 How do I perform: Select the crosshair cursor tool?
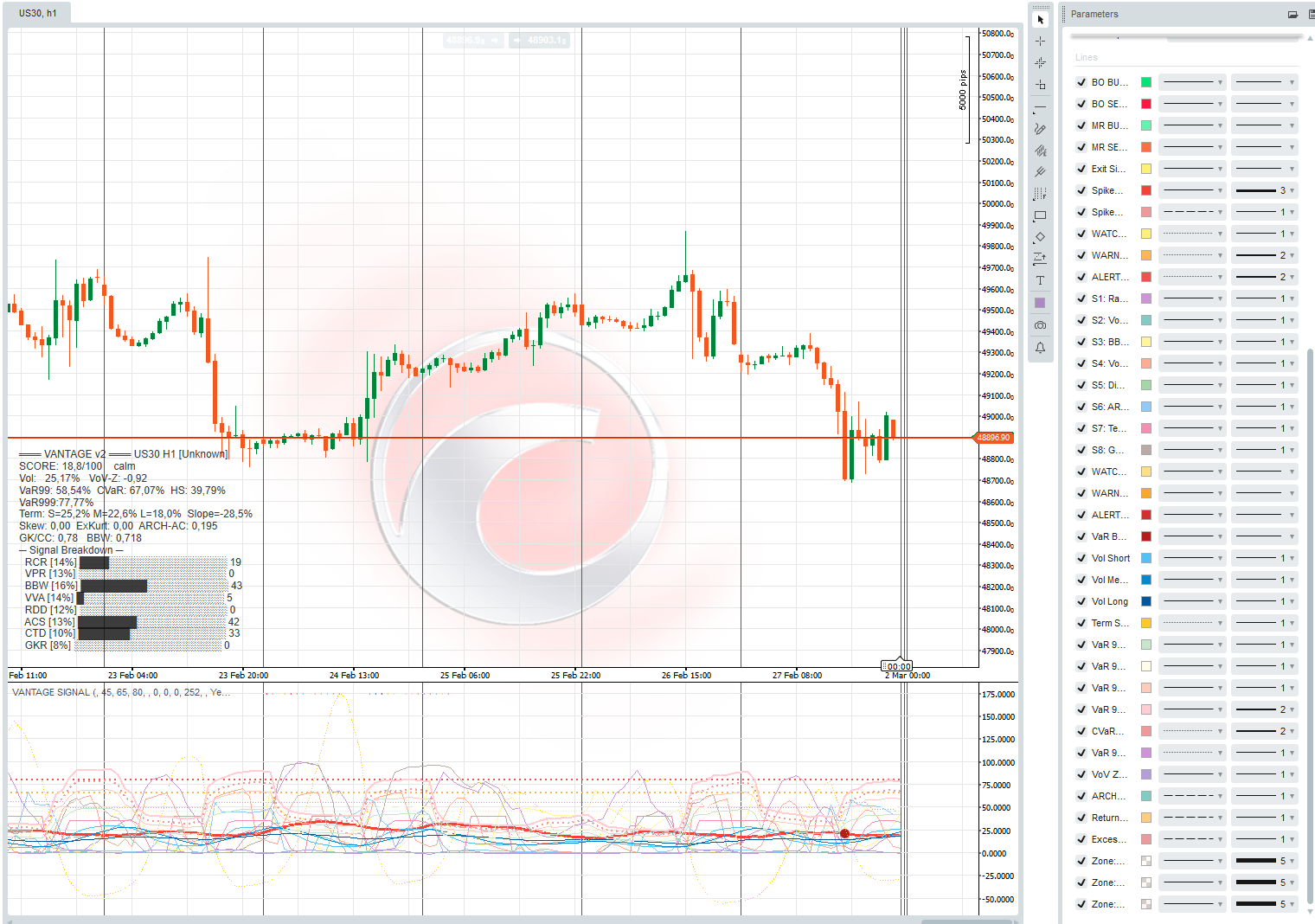tap(1040, 41)
